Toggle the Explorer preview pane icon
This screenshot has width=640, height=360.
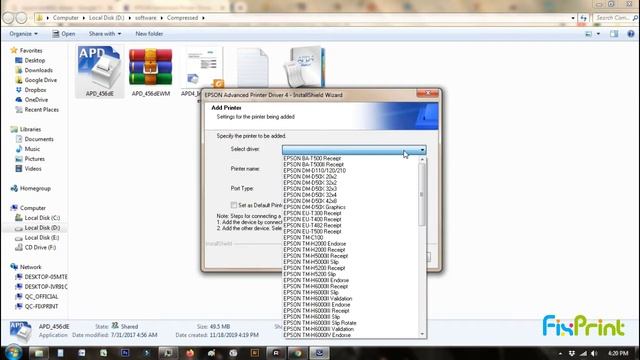(x=614, y=34)
